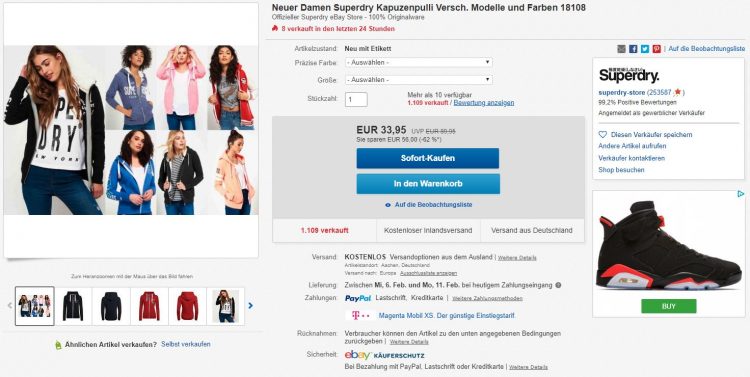The width and height of the screenshot is (750, 377).
Task: Share listing via email icon
Action: point(621,49)
